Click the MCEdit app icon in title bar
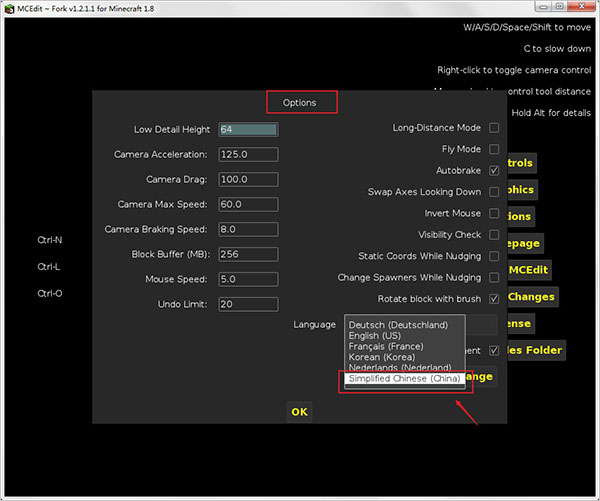600x501 pixels. tap(9, 9)
